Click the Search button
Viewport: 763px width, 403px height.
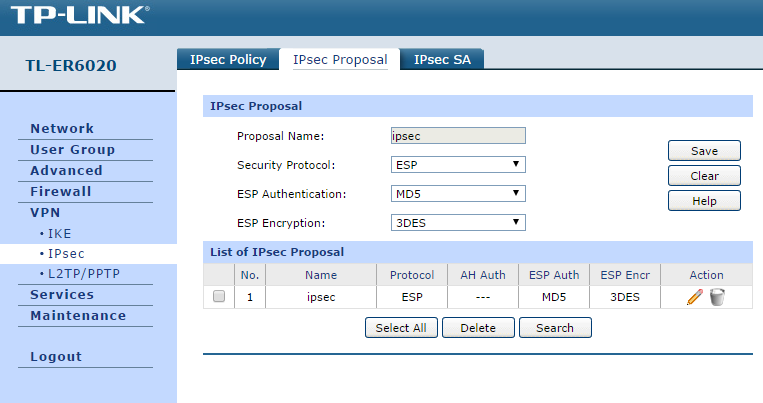[555, 328]
